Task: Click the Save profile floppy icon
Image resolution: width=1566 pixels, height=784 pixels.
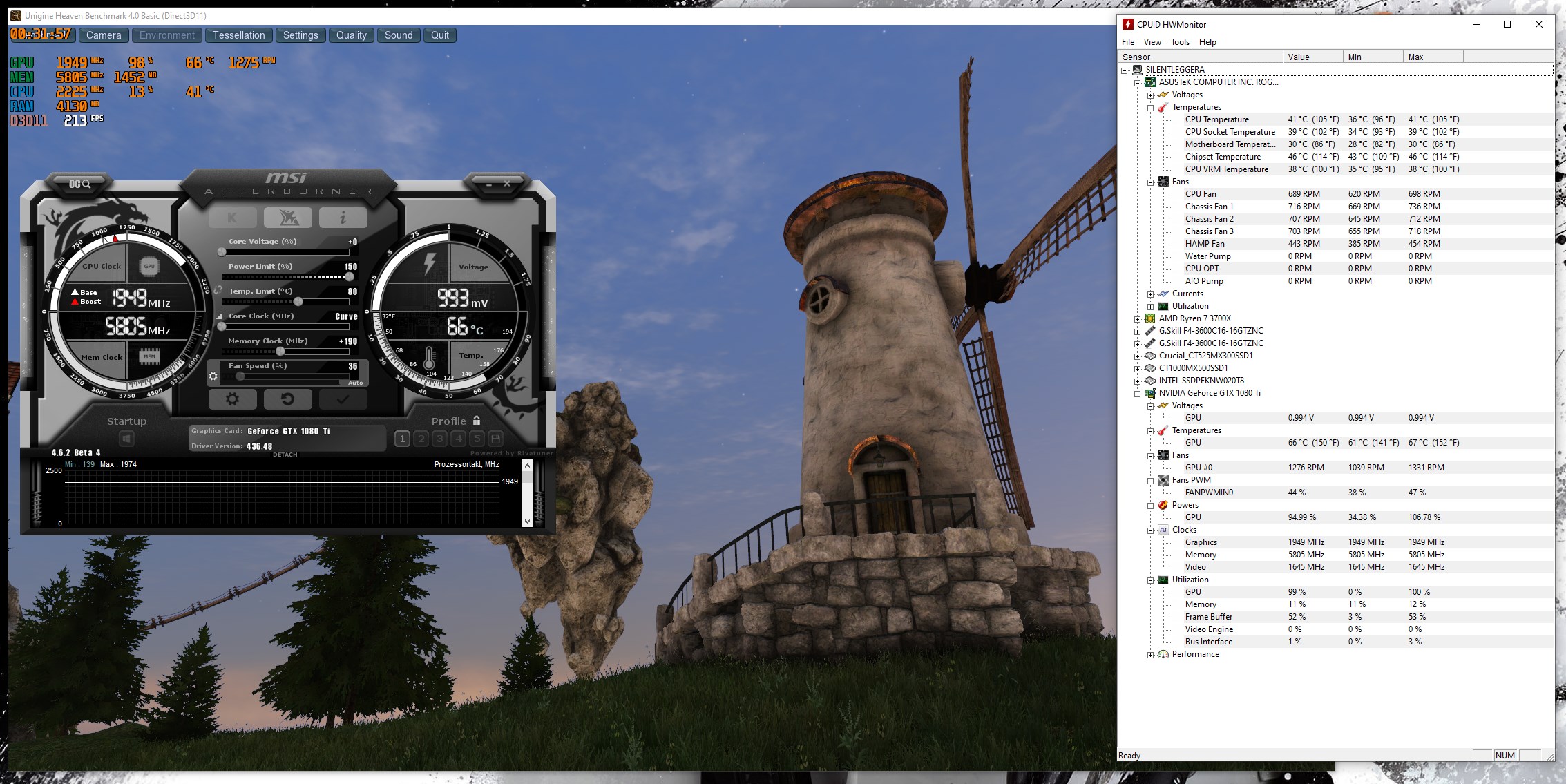Action: [x=495, y=439]
